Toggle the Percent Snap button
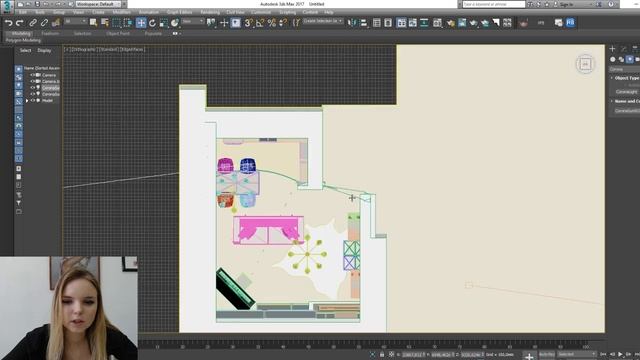640x360 pixels. 271,23
